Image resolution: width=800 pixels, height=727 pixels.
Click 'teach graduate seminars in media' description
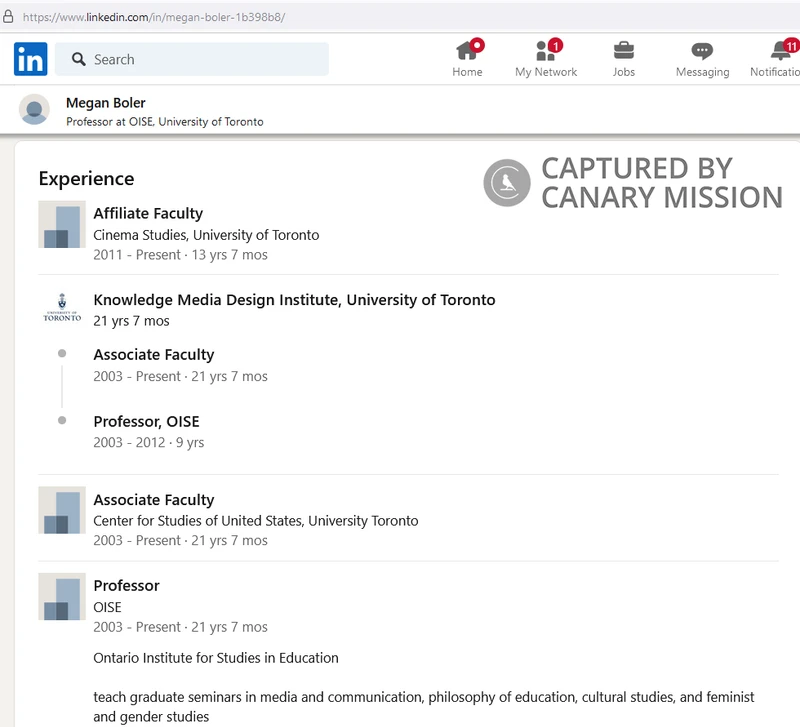coord(423,707)
